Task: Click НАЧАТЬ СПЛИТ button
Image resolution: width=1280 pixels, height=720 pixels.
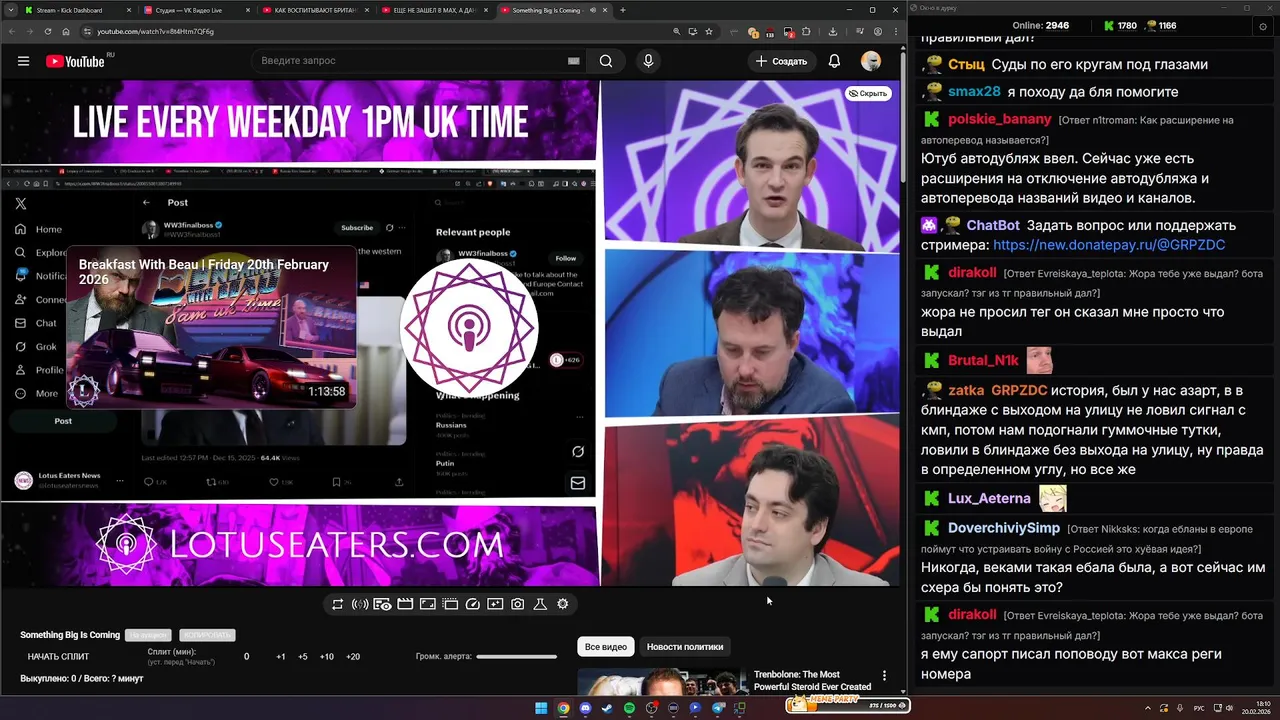Action: pos(58,657)
